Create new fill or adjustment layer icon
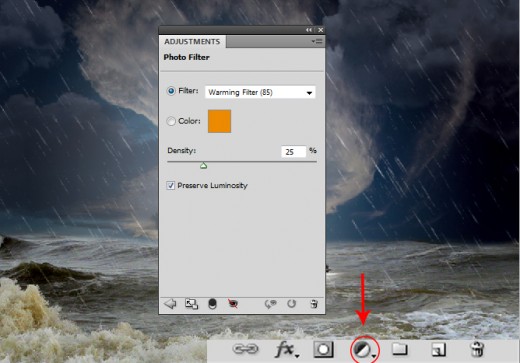This screenshot has width=520, height=363. click(364, 350)
